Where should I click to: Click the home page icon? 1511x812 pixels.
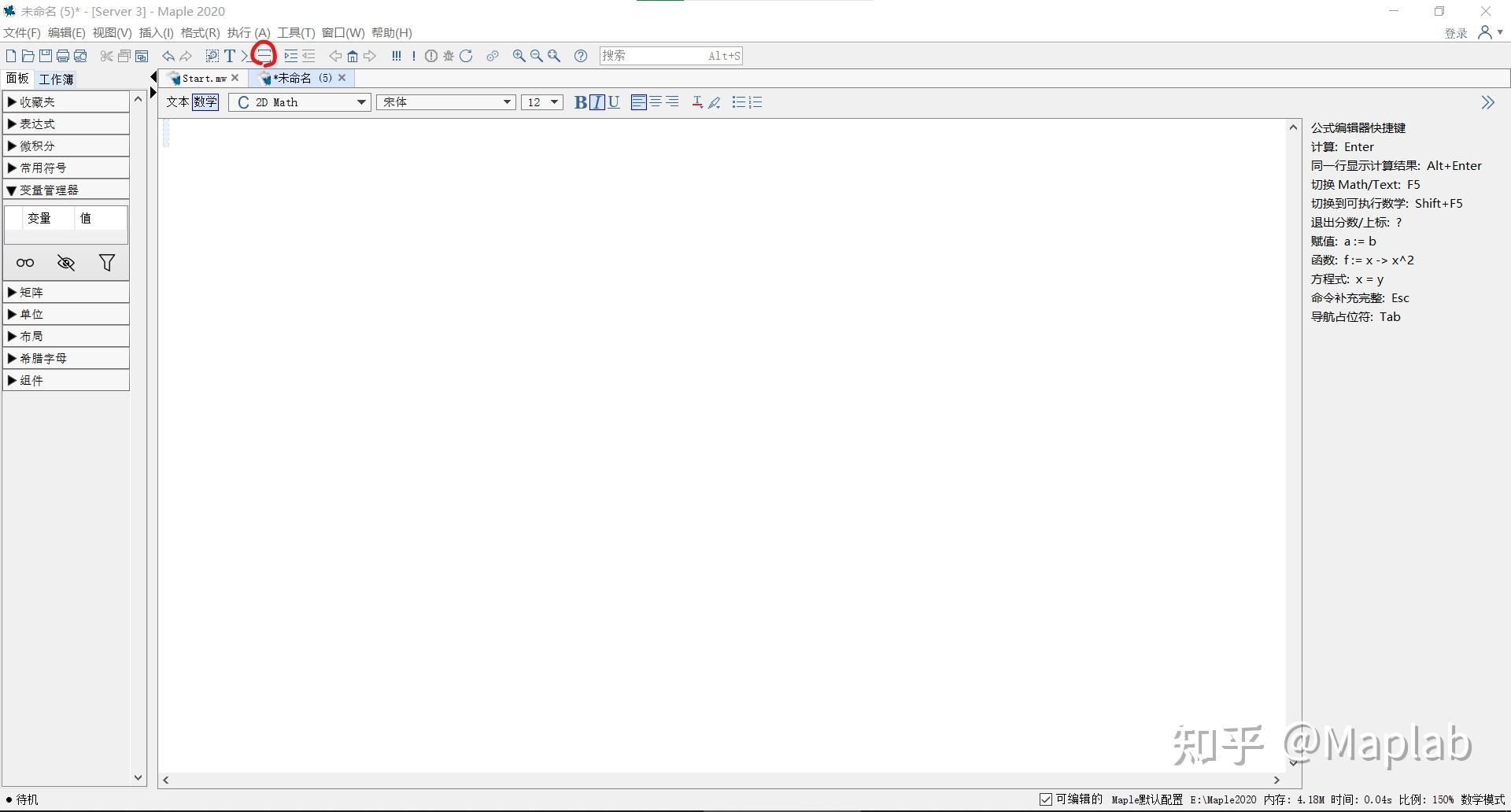click(x=353, y=56)
